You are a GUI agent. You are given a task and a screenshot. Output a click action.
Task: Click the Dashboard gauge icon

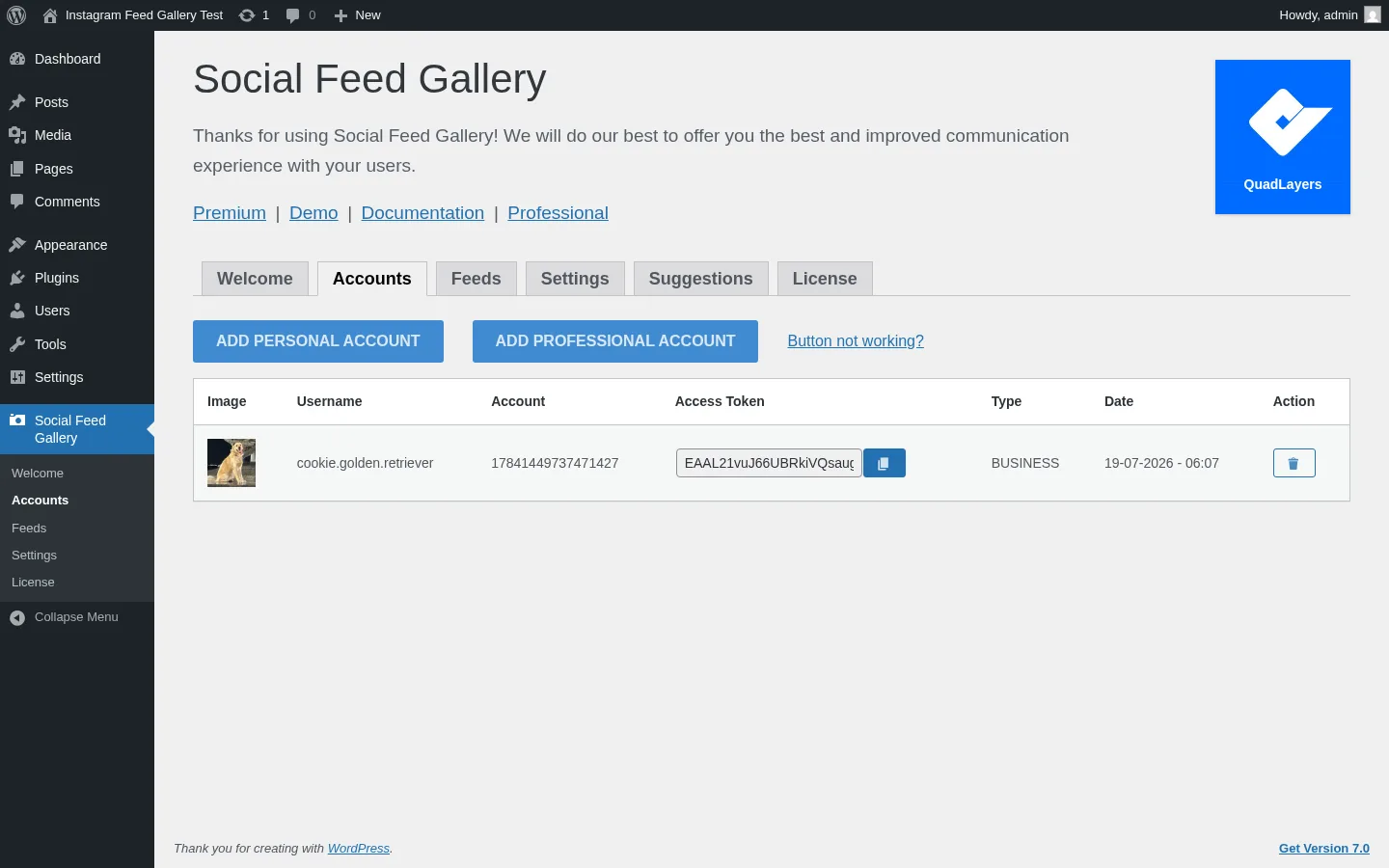(x=17, y=59)
